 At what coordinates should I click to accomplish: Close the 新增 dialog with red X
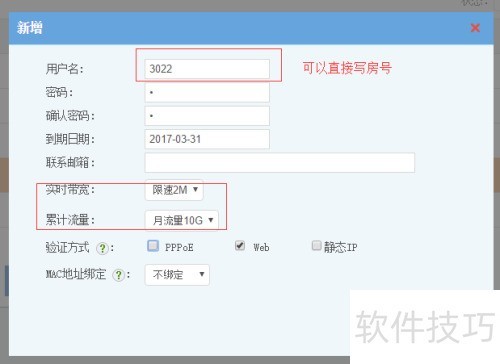click(x=475, y=28)
